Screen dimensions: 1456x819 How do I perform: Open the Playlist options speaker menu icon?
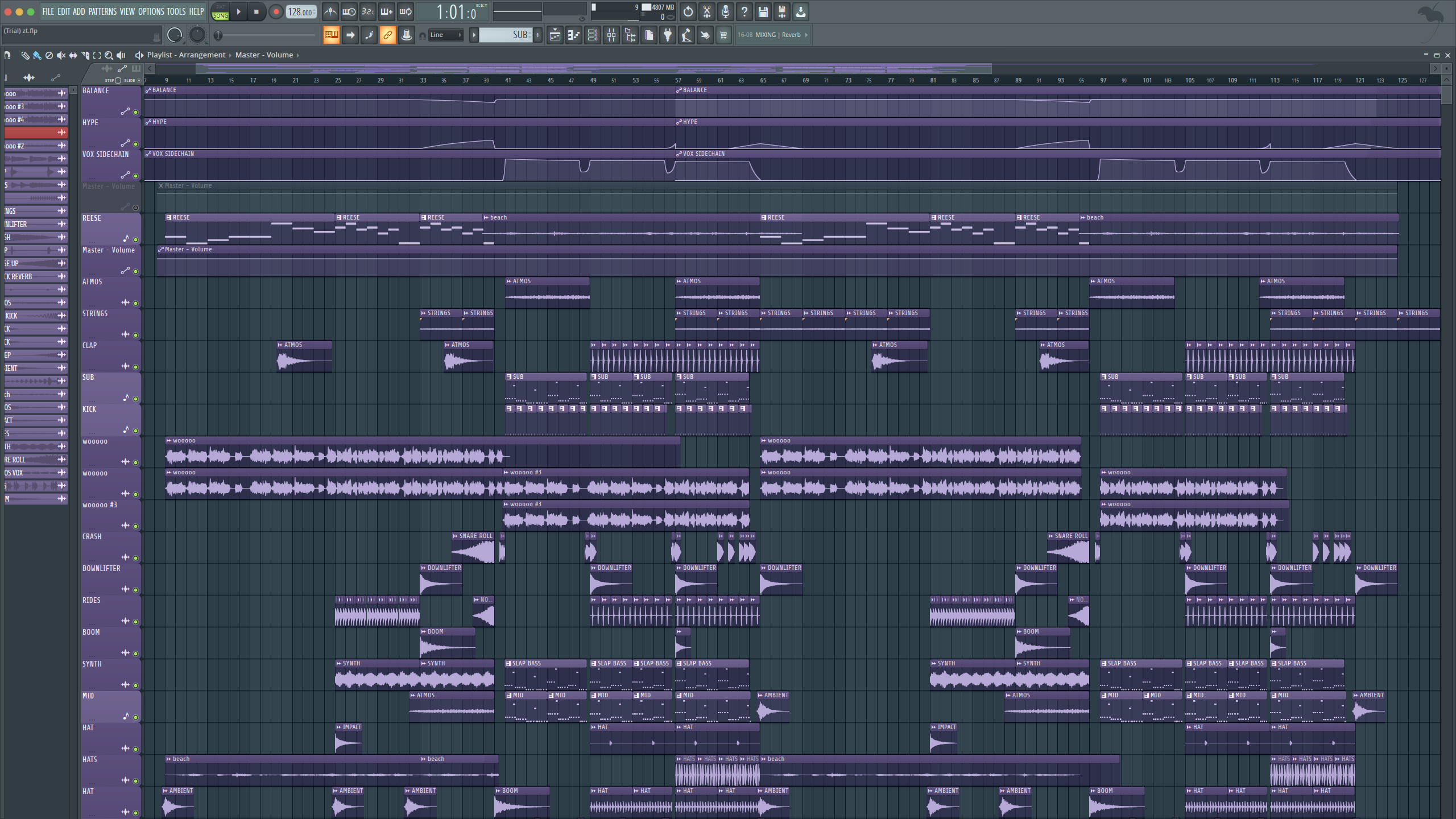[x=139, y=55]
